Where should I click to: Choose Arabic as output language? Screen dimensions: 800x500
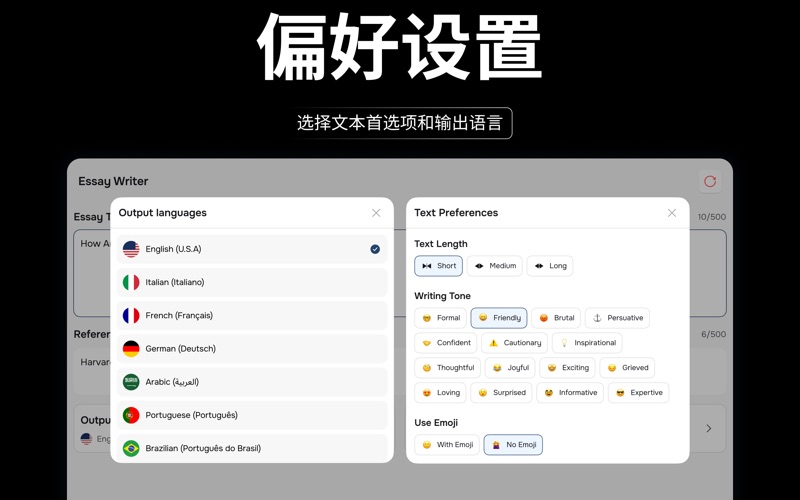coord(252,382)
